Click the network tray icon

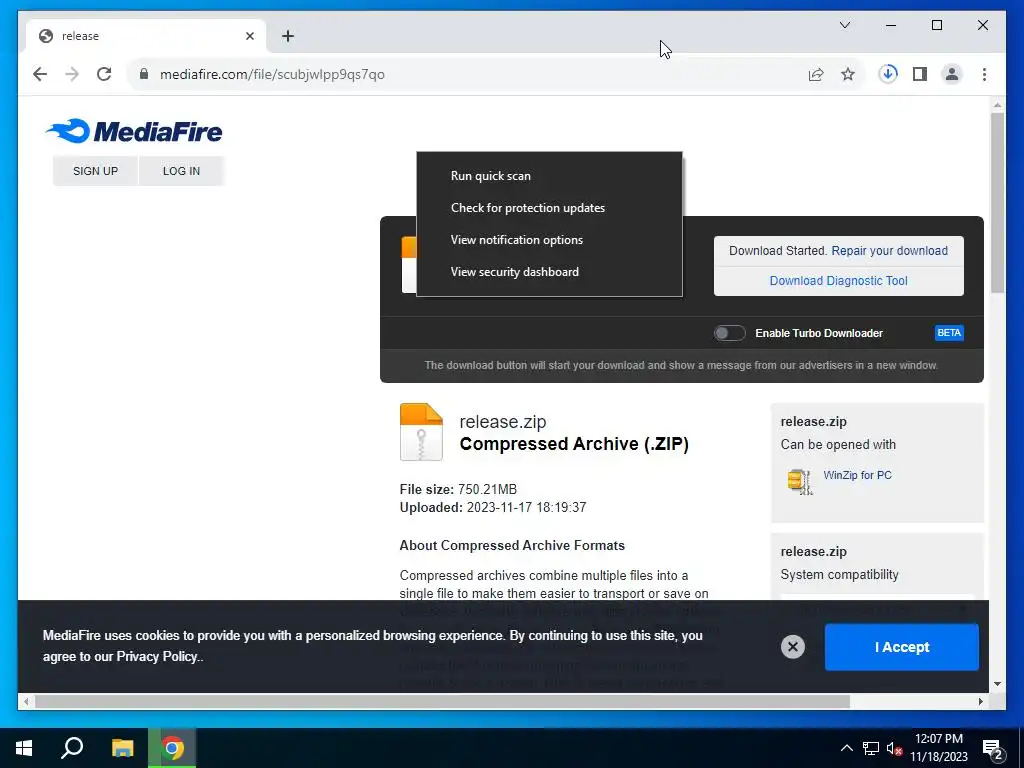871,748
